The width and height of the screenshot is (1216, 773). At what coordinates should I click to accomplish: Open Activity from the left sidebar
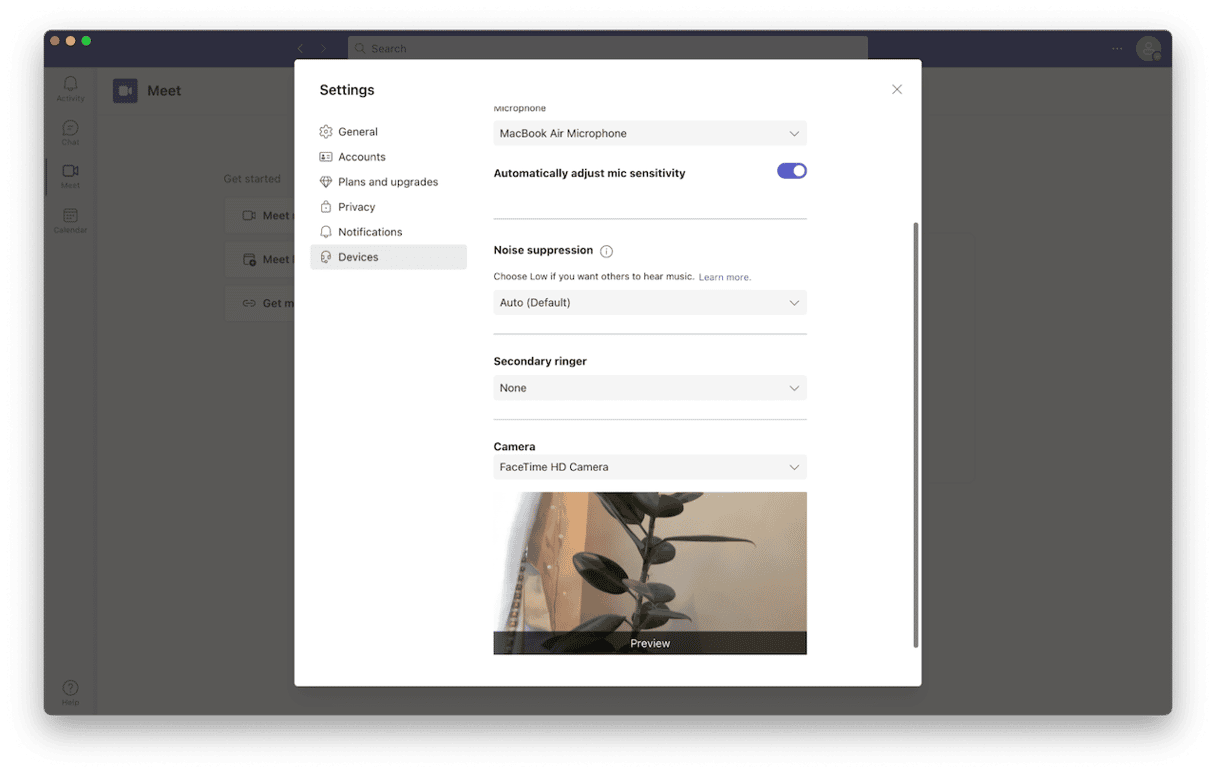click(70, 88)
